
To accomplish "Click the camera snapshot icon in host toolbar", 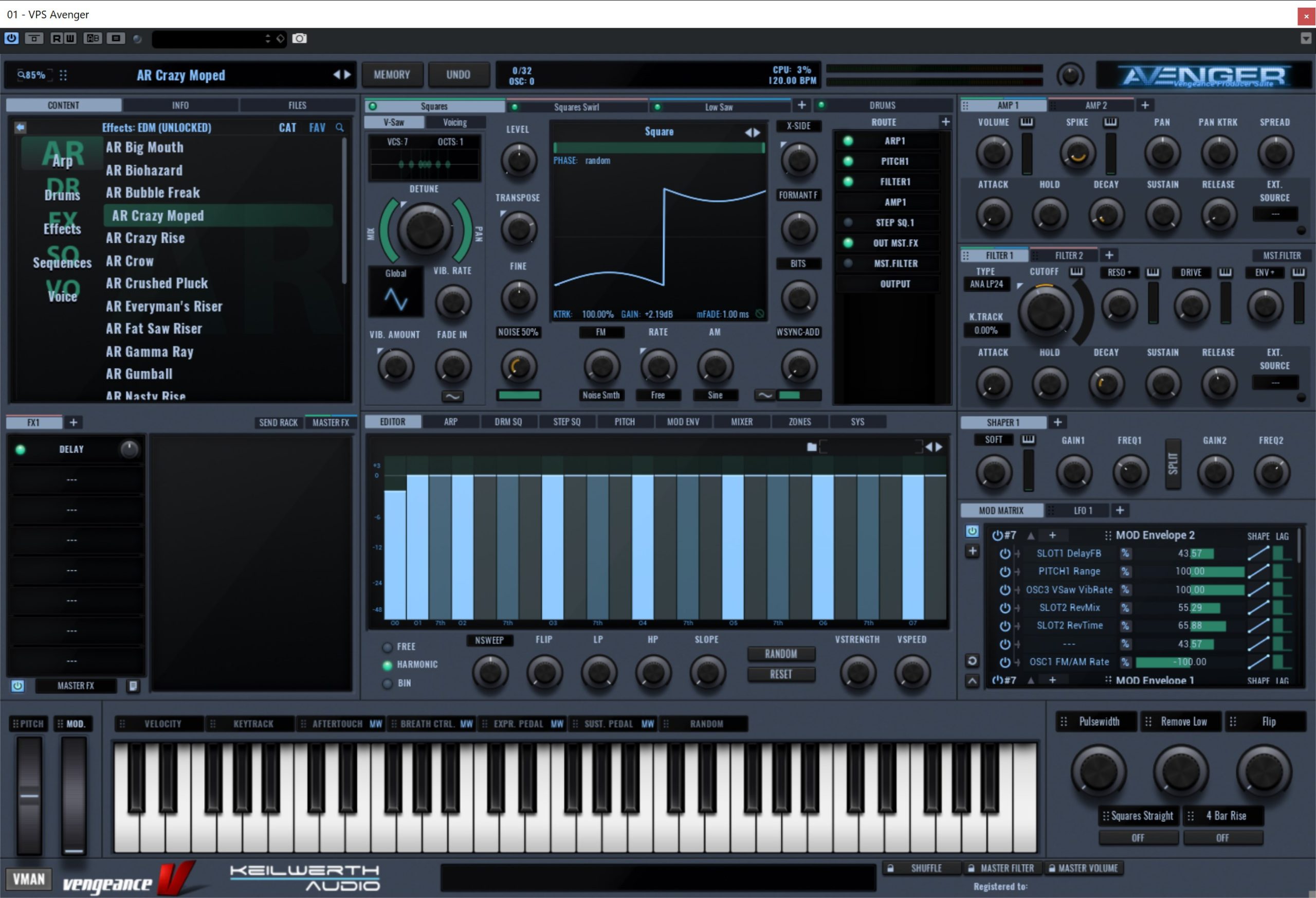I will pyautogui.click(x=300, y=39).
